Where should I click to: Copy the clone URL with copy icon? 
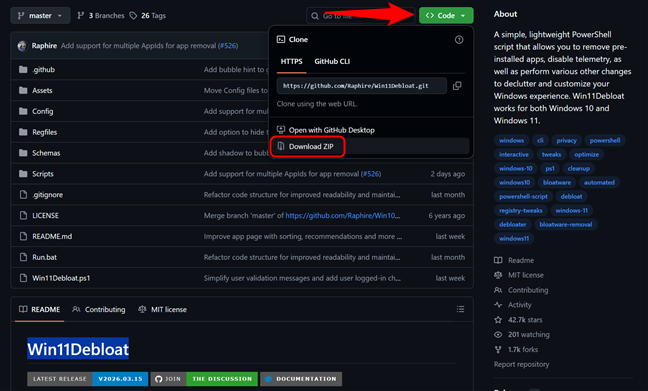[x=457, y=86]
